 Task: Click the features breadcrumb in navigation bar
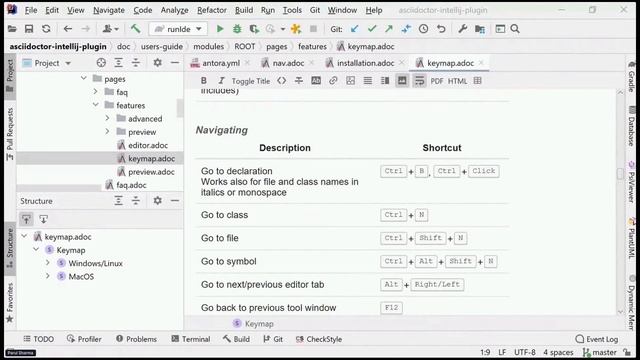click(x=312, y=47)
